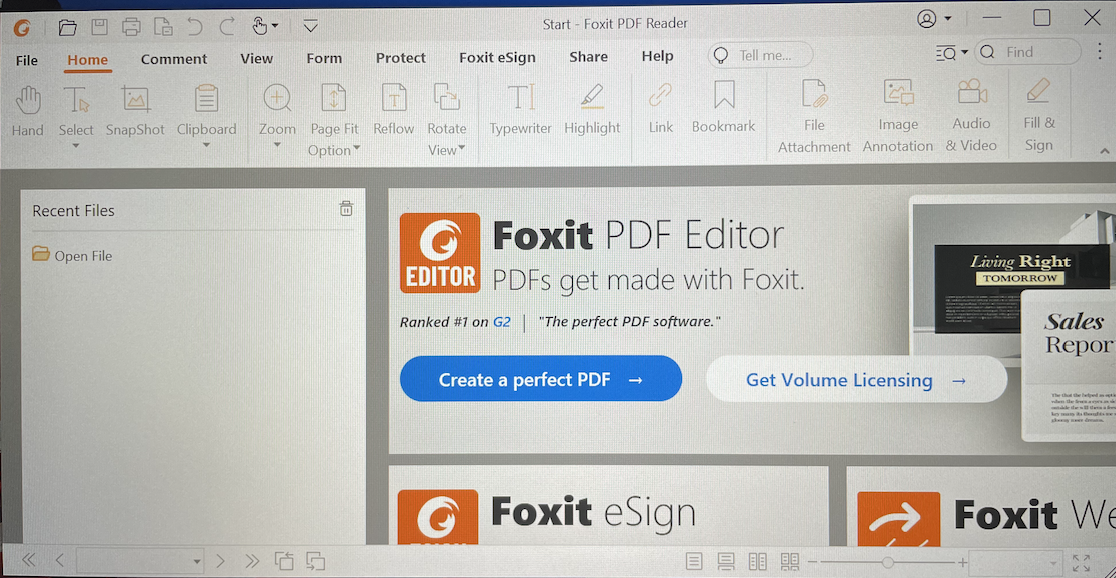Viewport: 1116px width, 578px height.
Task: Expand the Clipboard dropdown arrow
Action: coord(206,145)
